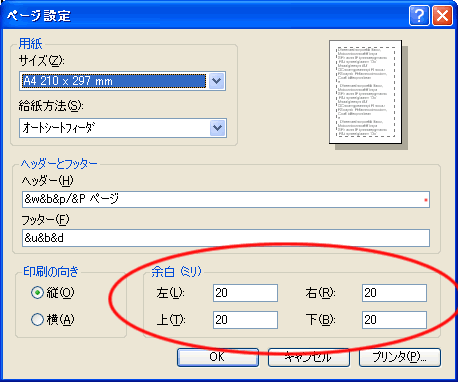
Task: Click the 用紙 group title
Action: point(30,44)
